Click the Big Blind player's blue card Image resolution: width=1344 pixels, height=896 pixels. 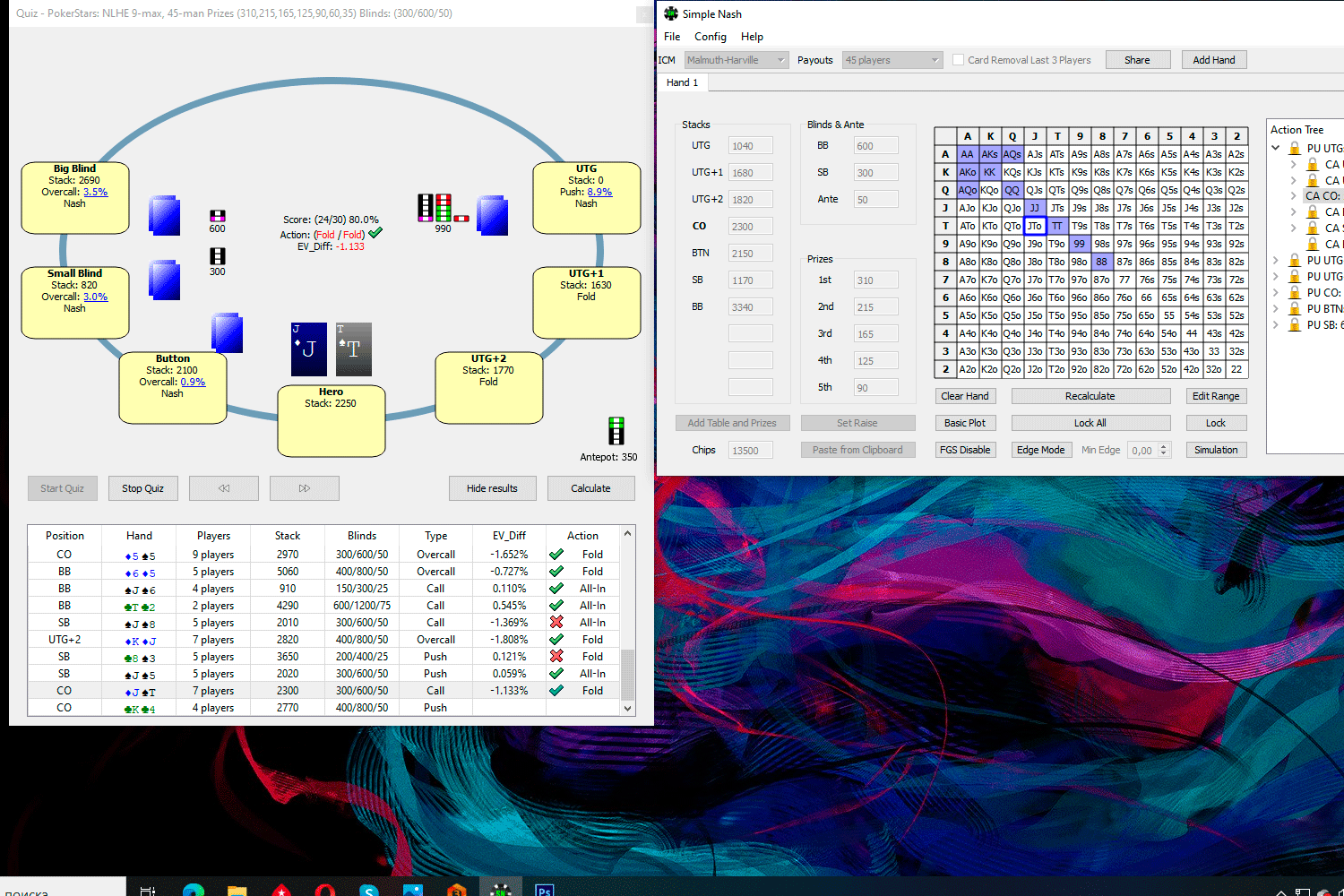[x=164, y=216]
